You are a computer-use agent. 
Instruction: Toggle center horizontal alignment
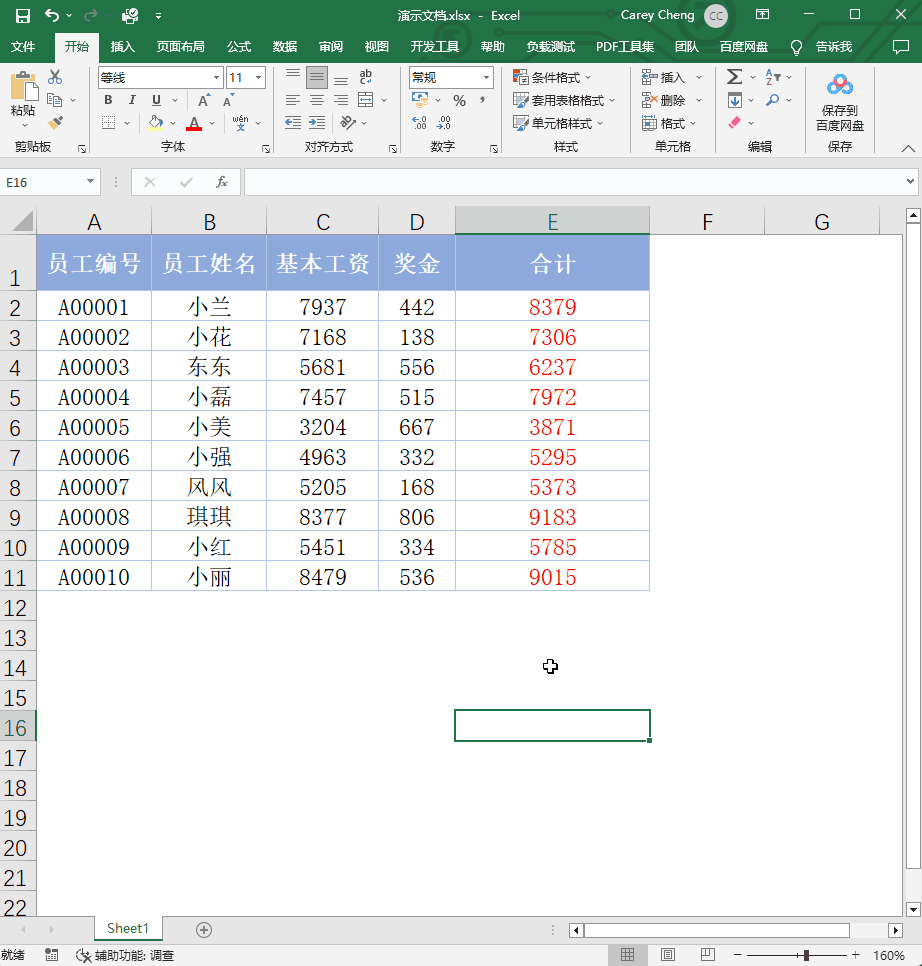(x=317, y=100)
